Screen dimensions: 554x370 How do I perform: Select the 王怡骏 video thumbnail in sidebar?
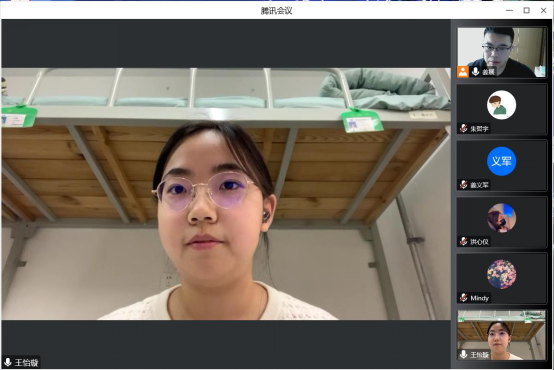tap(501, 335)
